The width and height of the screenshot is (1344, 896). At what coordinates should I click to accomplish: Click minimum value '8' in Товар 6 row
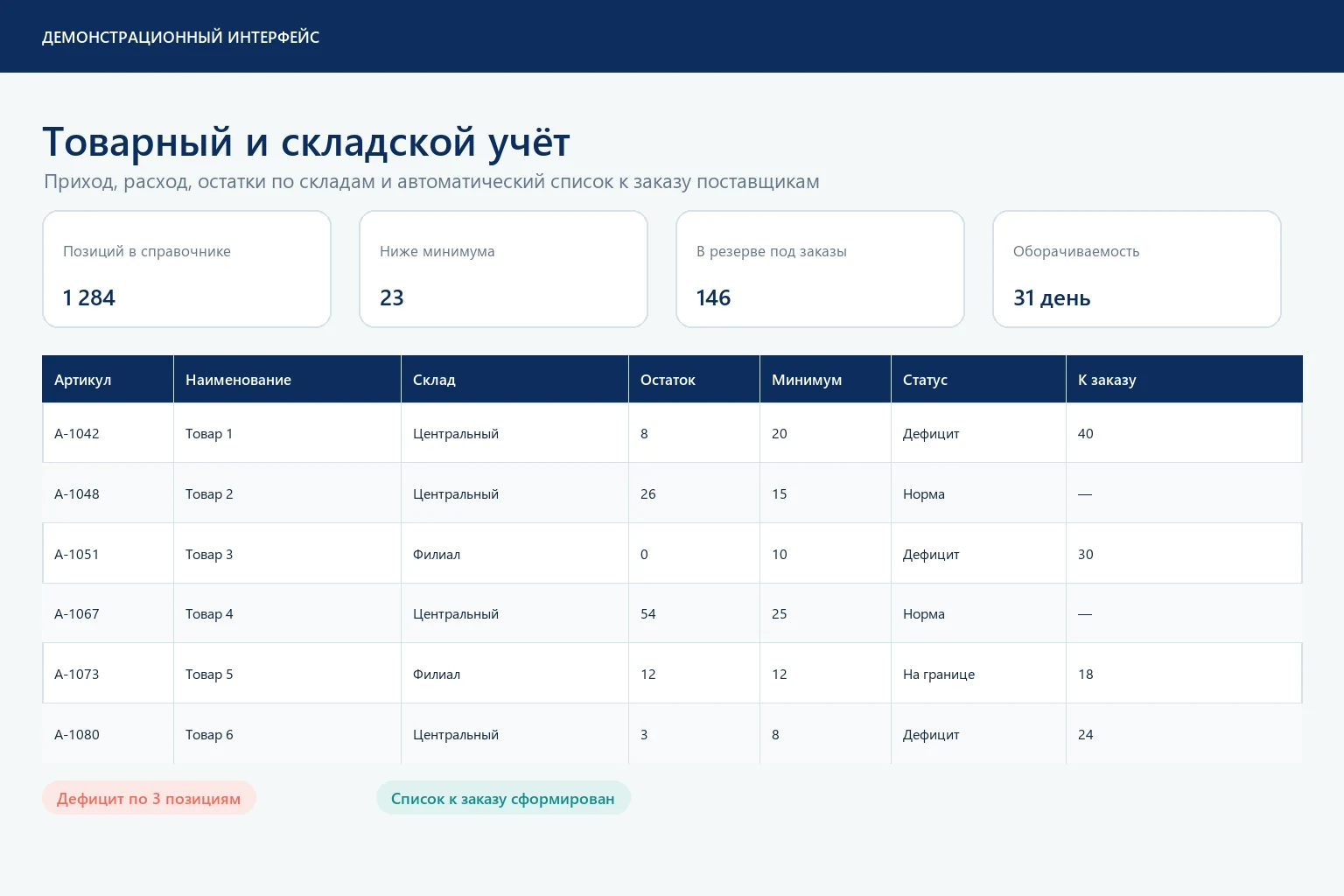(x=775, y=734)
